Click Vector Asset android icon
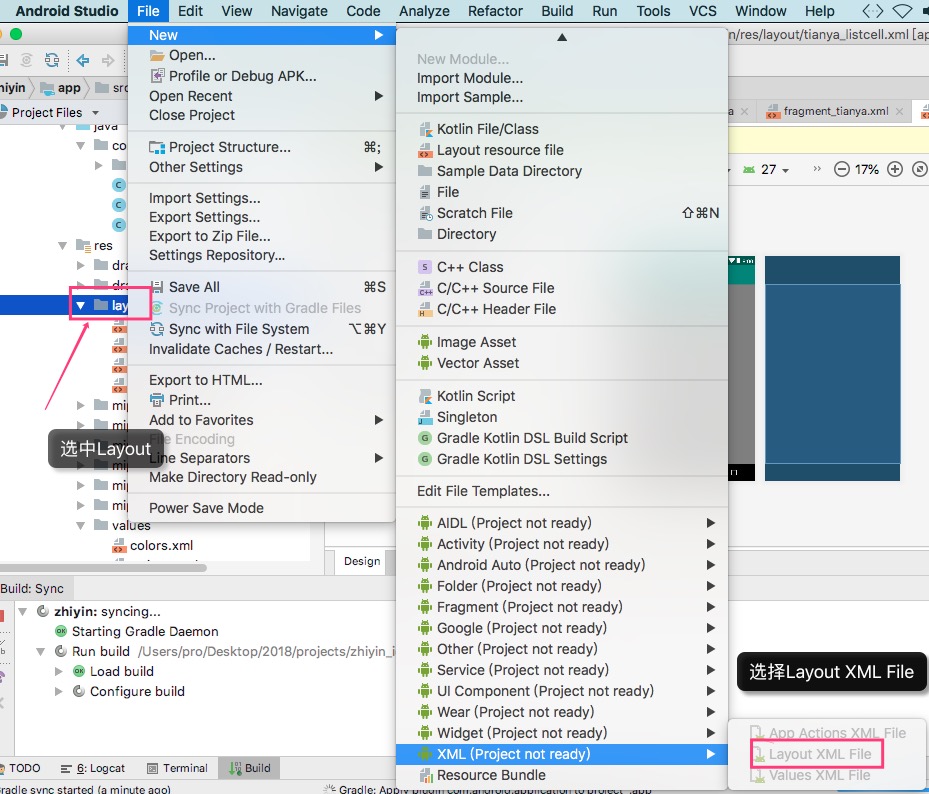Viewport: 929px width, 794px height. [425, 363]
